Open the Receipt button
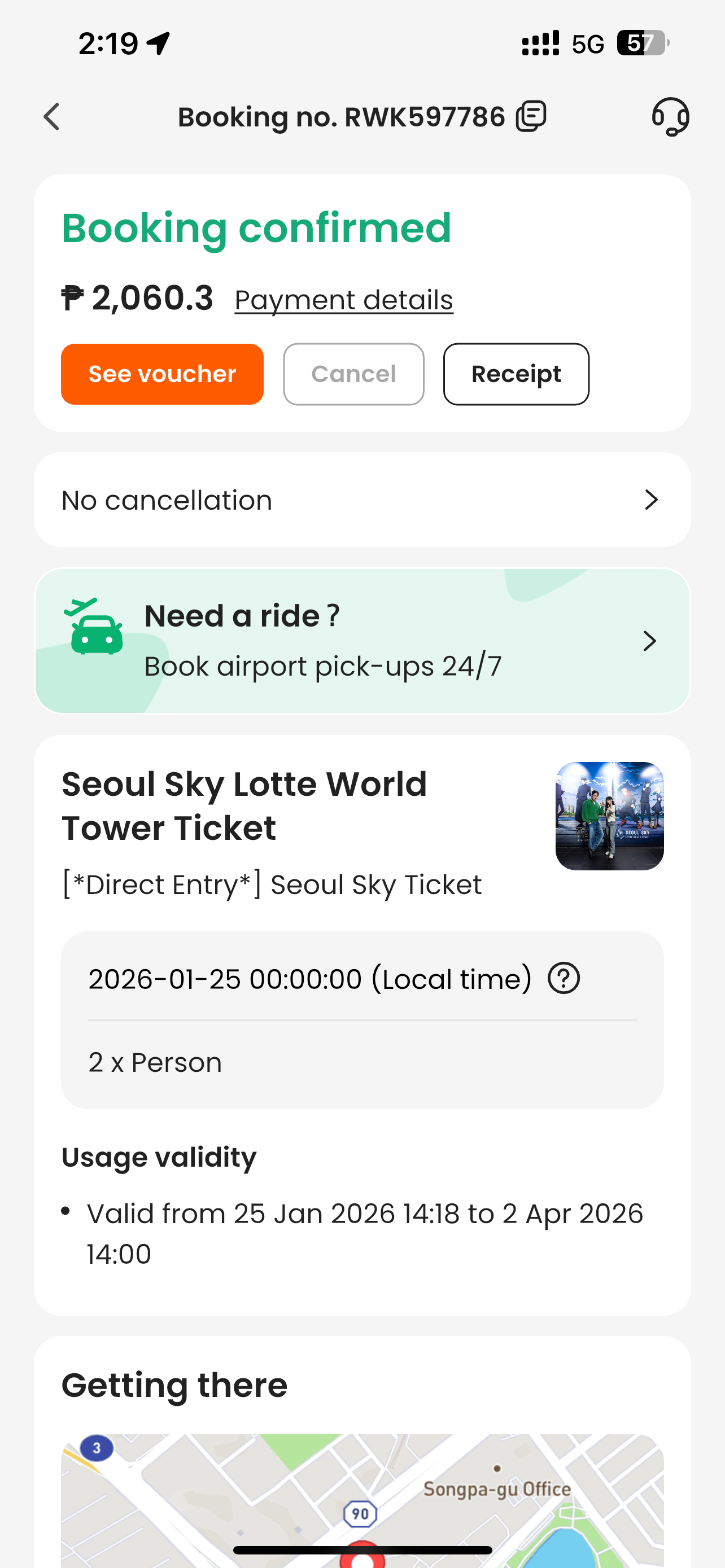 tap(516, 374)
